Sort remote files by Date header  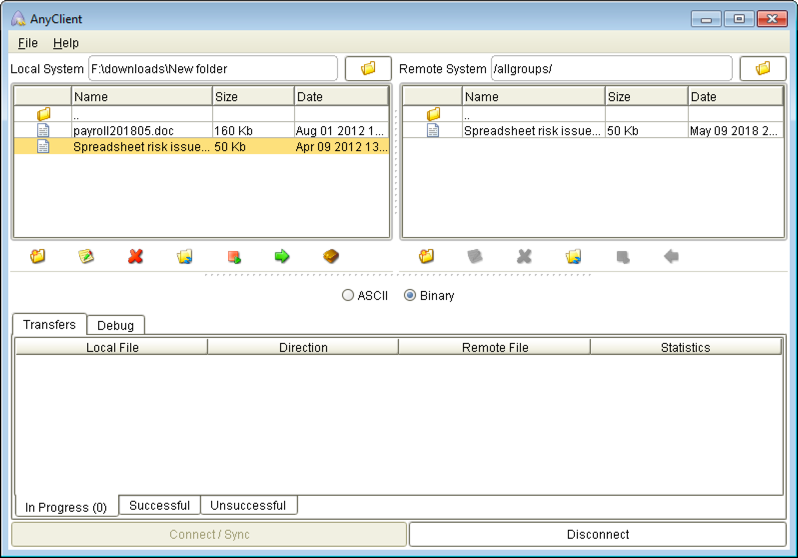pyautogui.click(x=735, y=96)
